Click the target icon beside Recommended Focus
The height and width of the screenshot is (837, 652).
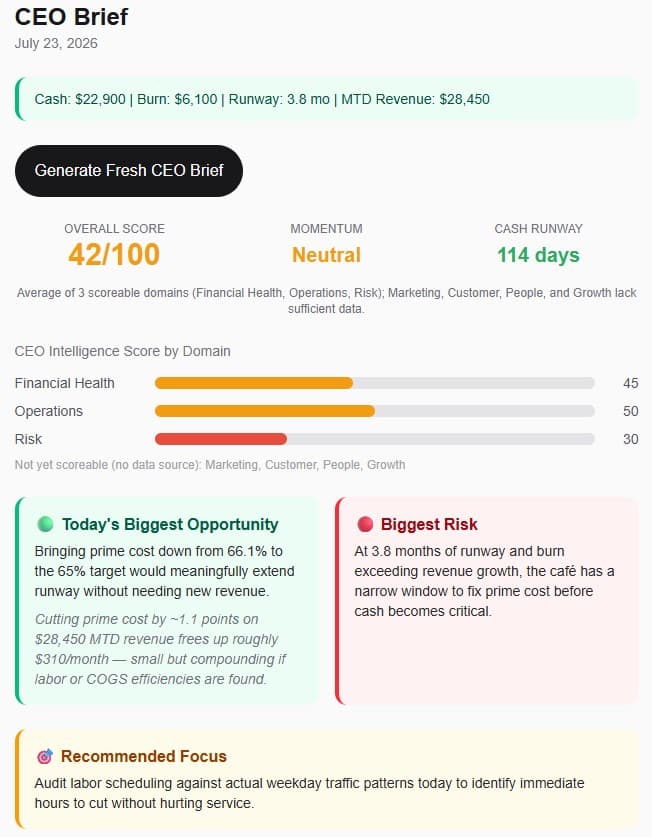pyautogui.click(x=45, y=756)
